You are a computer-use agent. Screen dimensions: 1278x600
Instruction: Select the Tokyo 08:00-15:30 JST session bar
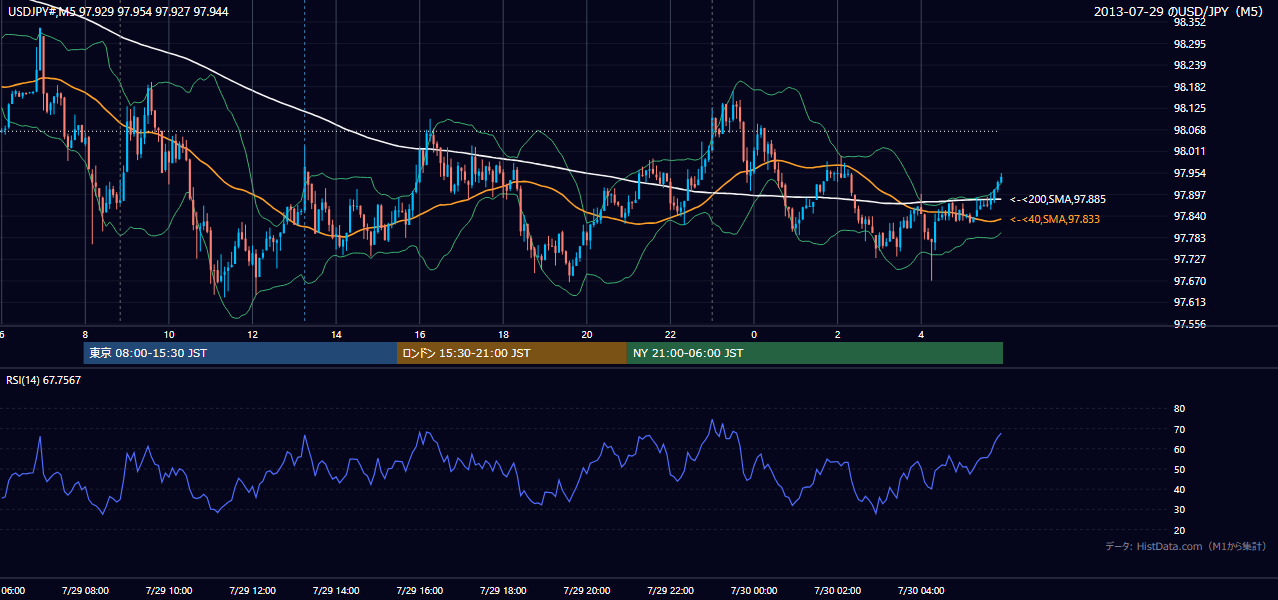coord(240,353)
